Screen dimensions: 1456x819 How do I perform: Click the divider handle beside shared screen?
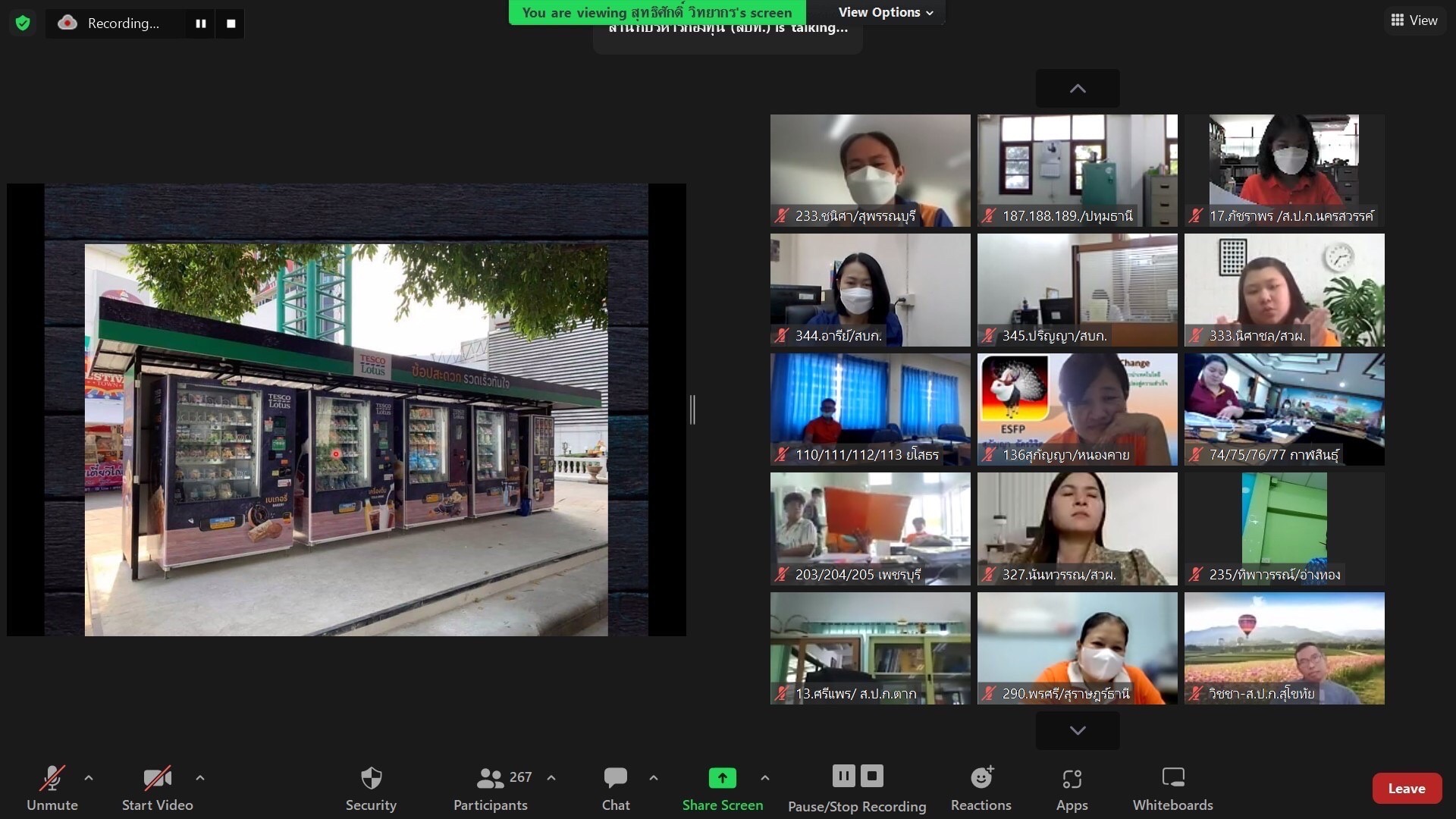pos(692,409)
